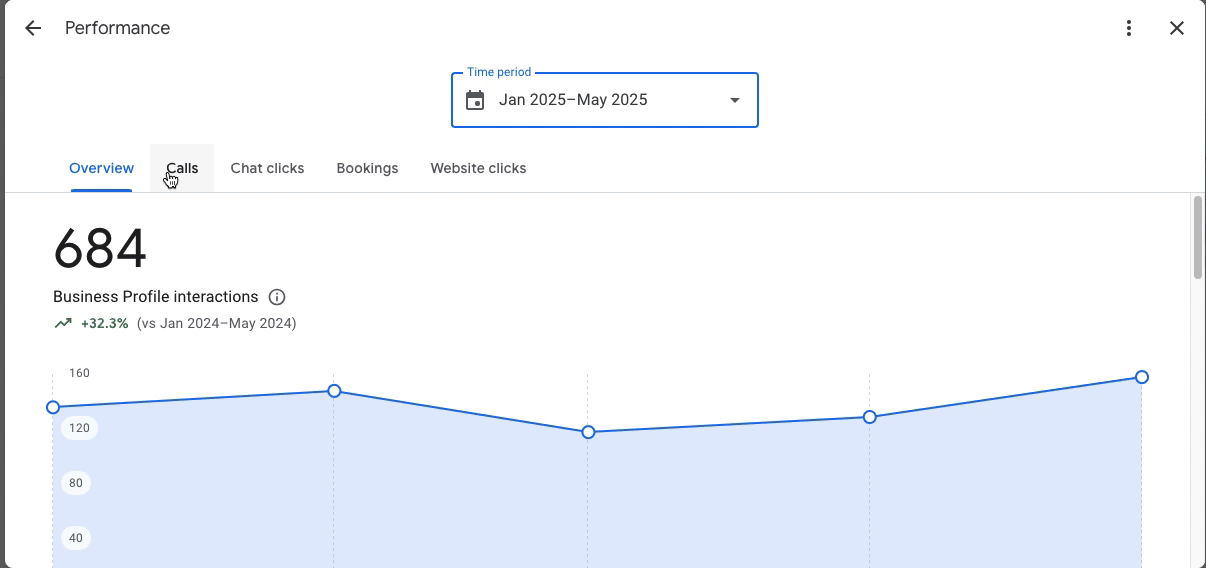Switch to the Calls tab

(182, 168)
